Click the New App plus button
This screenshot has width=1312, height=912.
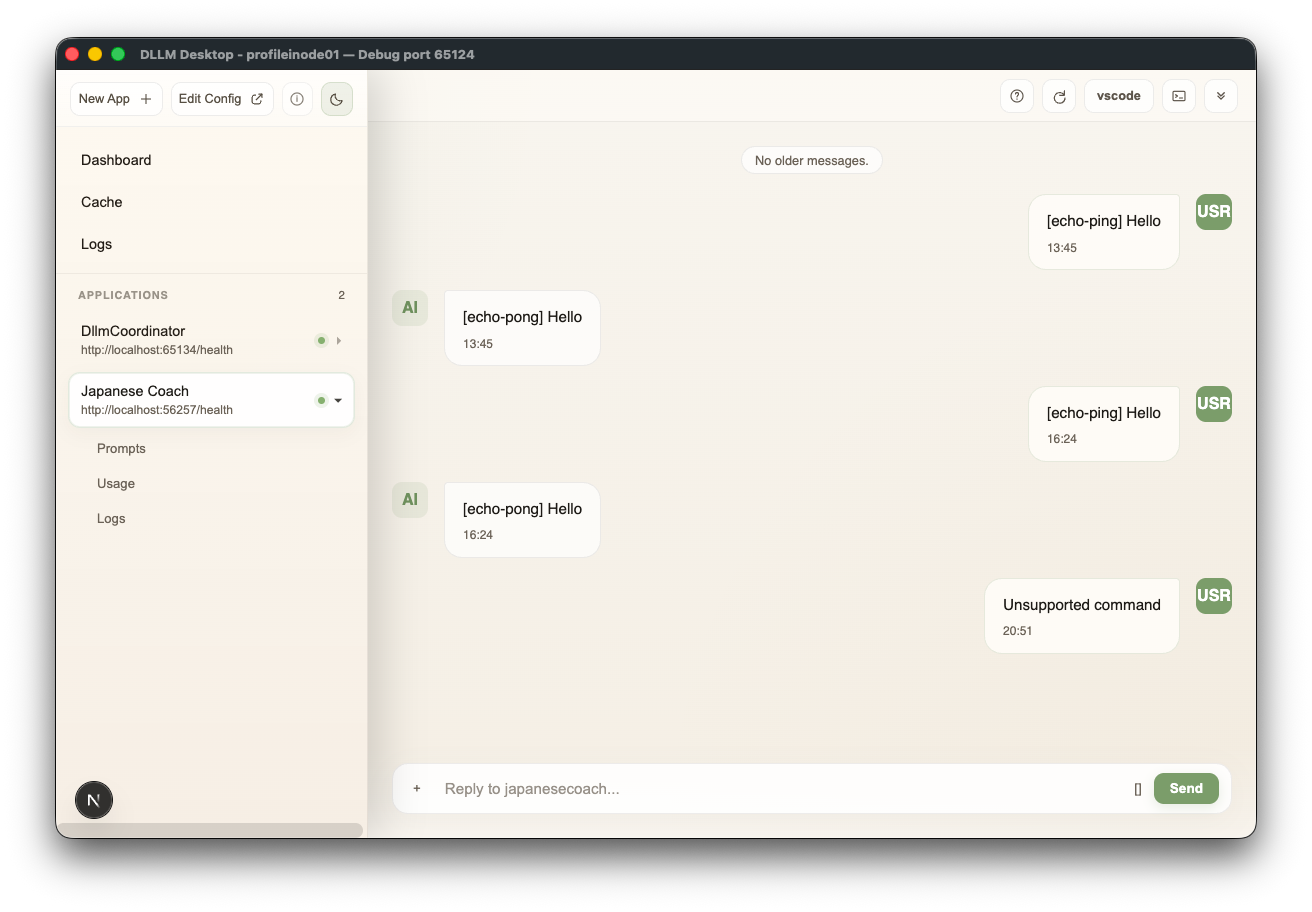(116, 99)
